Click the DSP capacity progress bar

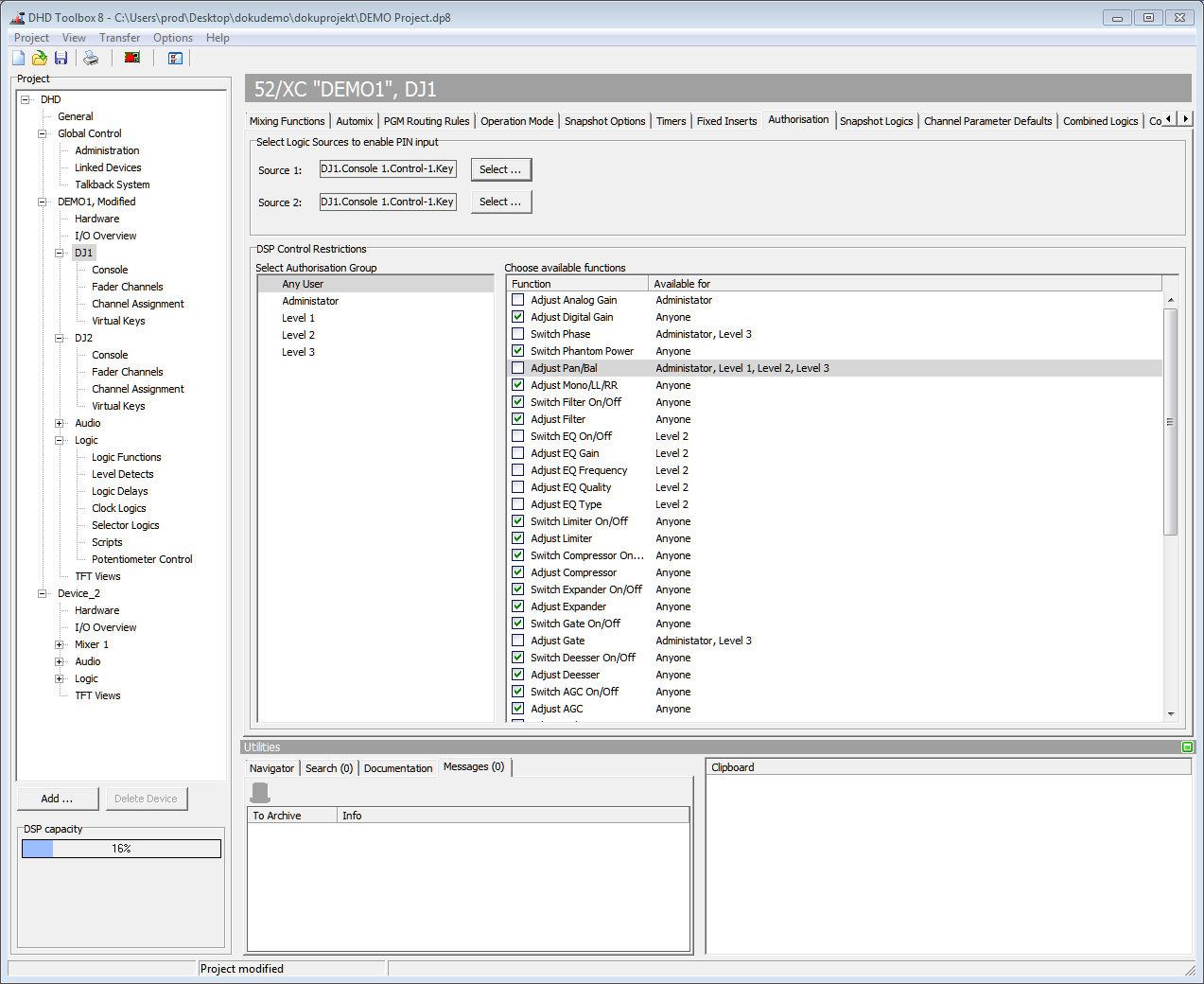point(120,849)
